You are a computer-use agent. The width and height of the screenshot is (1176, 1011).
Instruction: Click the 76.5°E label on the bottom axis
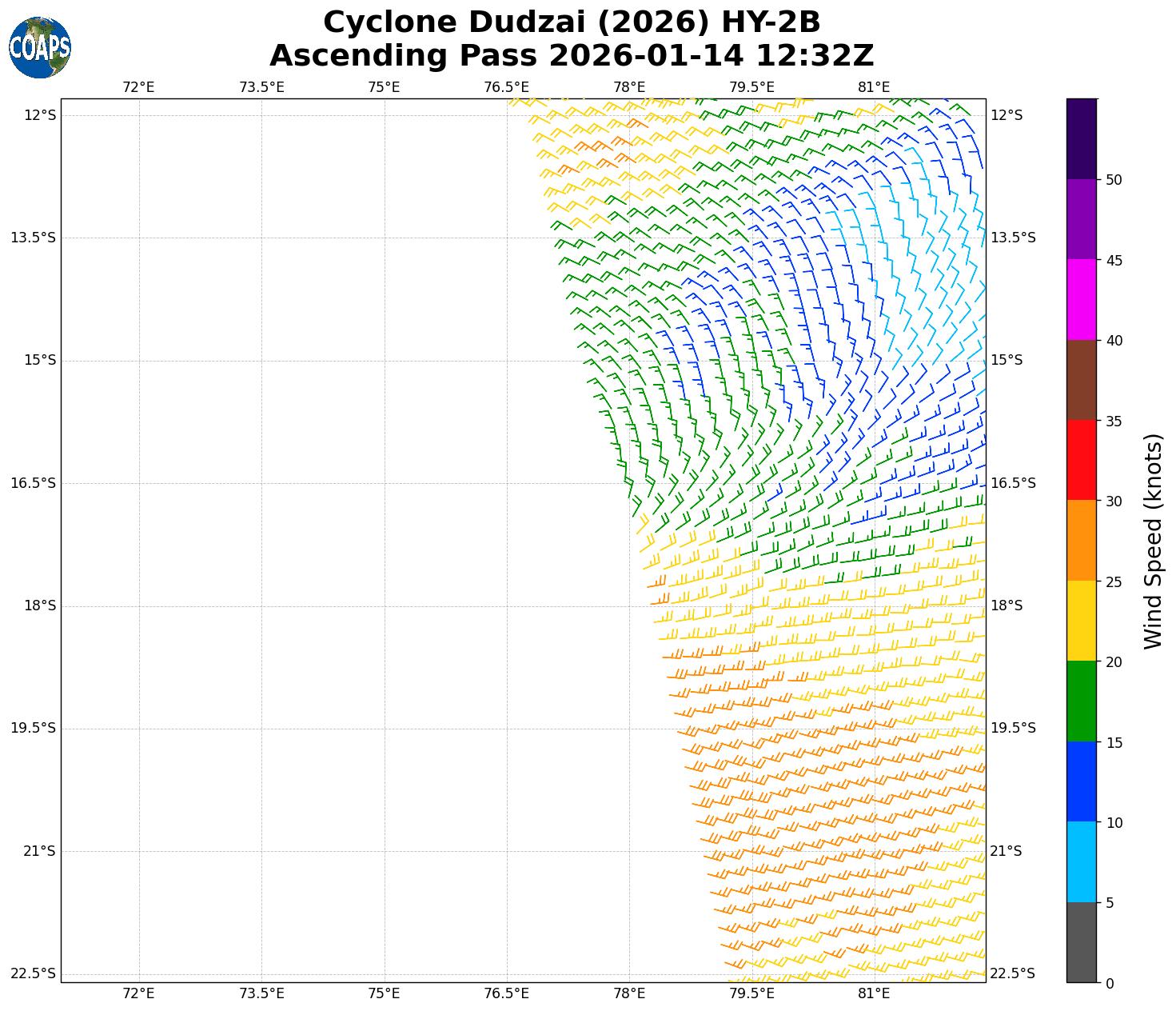pos(506,993)
